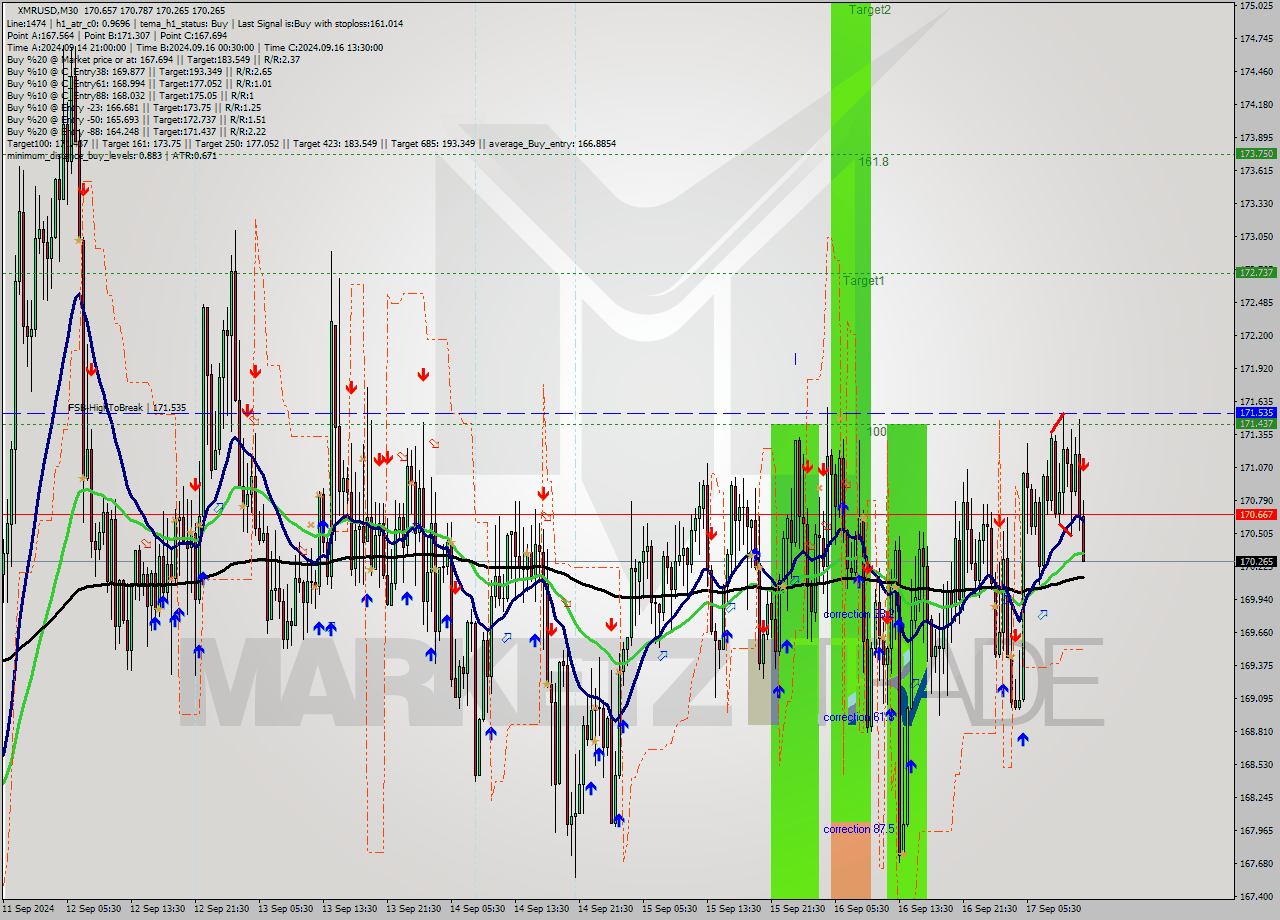Select the FSB-HighToBreak | 171.535 label
1280x920 pixels.
click(127, 408)
